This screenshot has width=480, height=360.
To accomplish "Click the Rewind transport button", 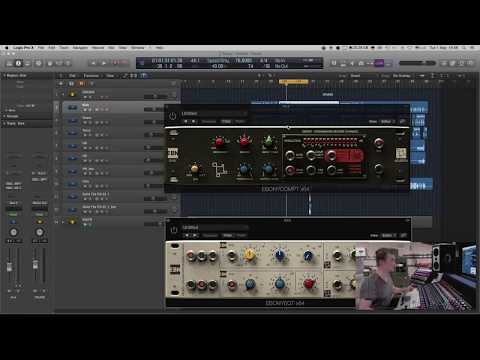I will tap(93, 63).
